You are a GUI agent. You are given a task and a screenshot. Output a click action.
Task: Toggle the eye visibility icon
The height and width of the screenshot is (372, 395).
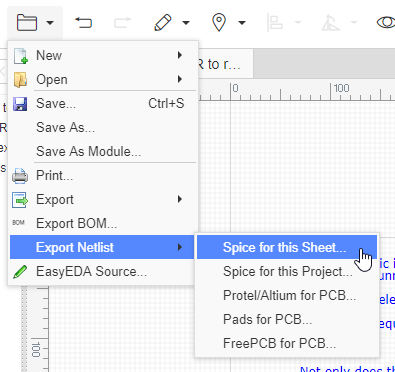[386, 23]
